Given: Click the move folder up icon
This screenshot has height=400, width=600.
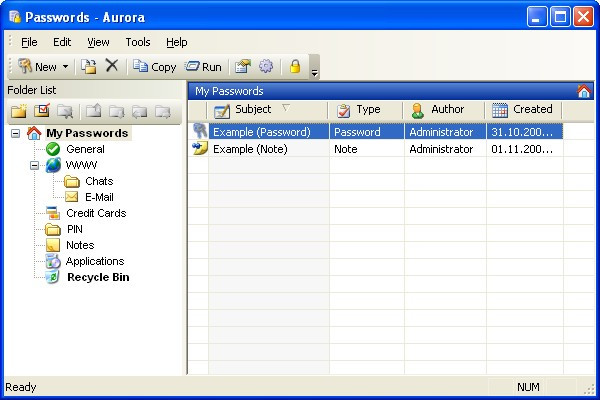Looking at the screenshot, I should [93, 111].
